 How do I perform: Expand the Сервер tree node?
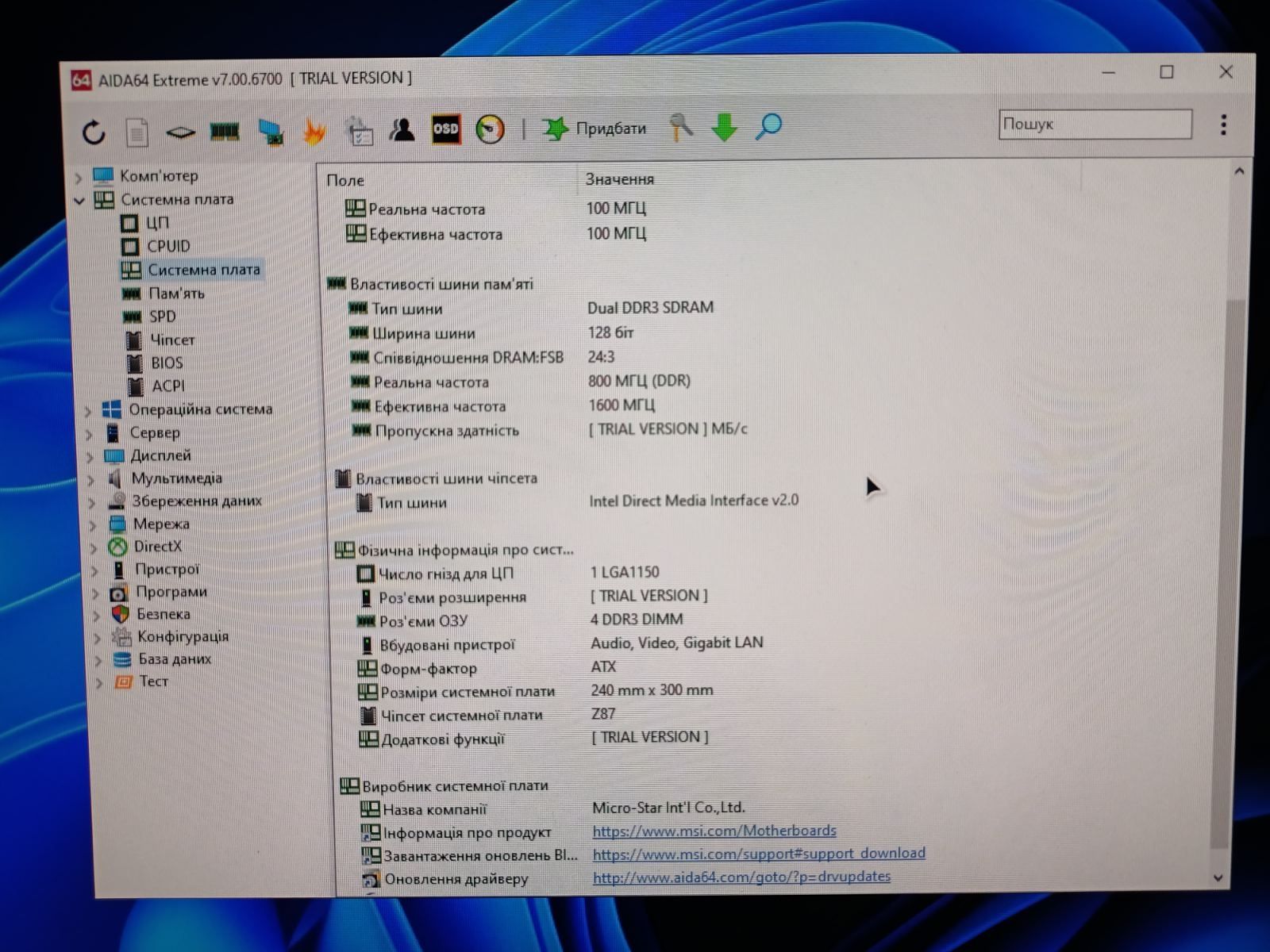[89, 434]
